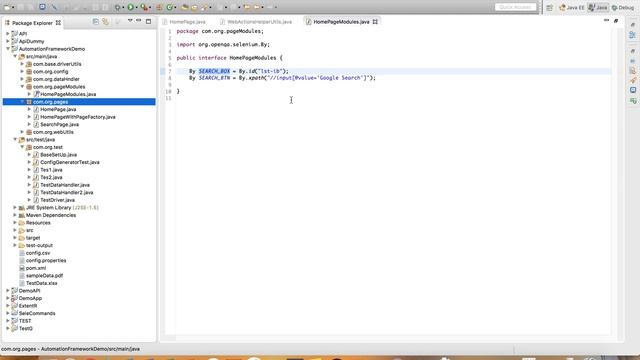The width and height of the screenshot is (640, 360).
Task: Click the HomePageModules interface name in code
Action: click(x=253, y=58)
